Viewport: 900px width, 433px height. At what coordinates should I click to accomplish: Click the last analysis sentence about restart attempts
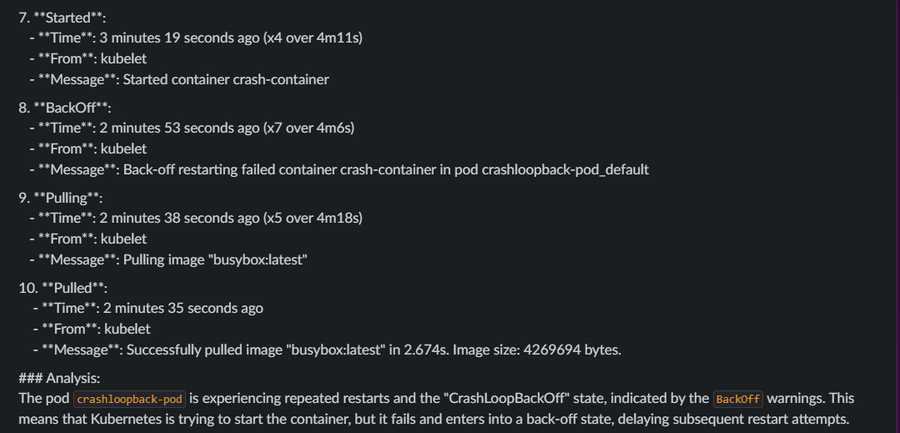point(433,419)
